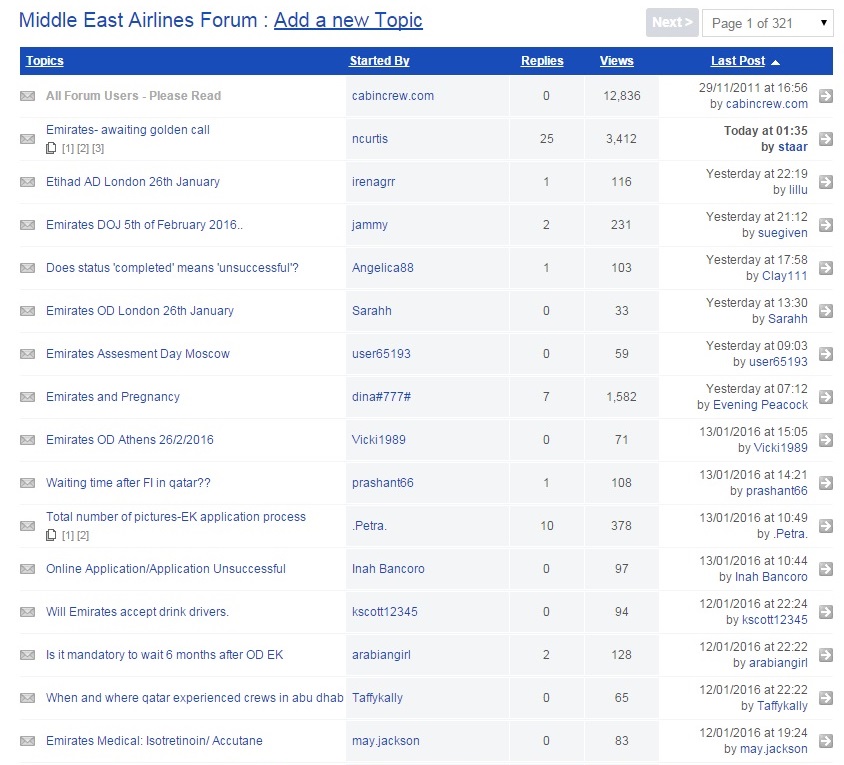Sort the table by Views column
844x765 pixels.
click(x=617, y=61)
